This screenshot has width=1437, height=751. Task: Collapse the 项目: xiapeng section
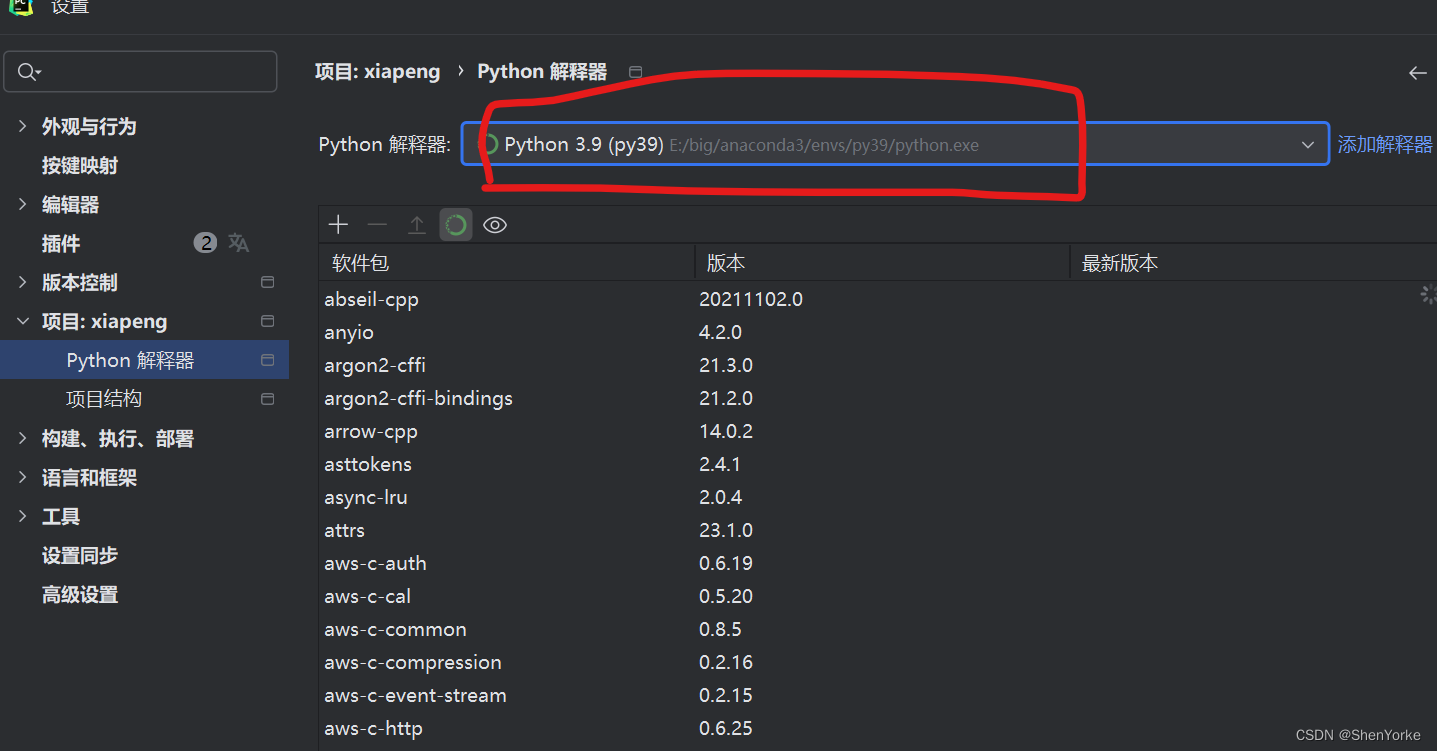[x=22, y=321]
